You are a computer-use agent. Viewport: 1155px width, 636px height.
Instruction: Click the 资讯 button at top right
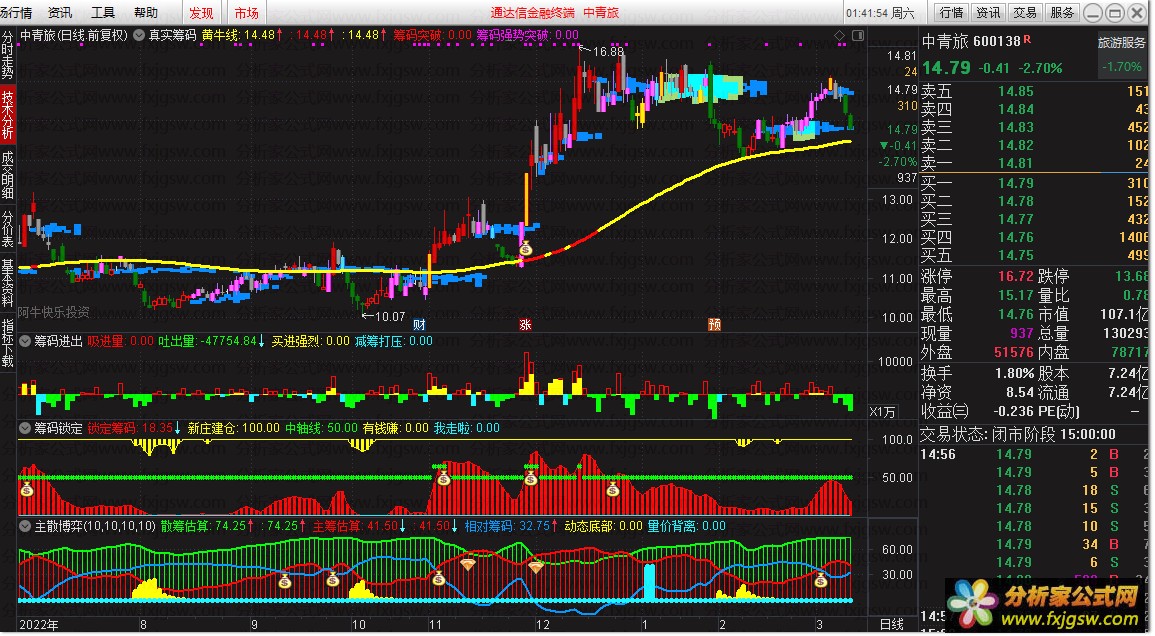(989, 13)
